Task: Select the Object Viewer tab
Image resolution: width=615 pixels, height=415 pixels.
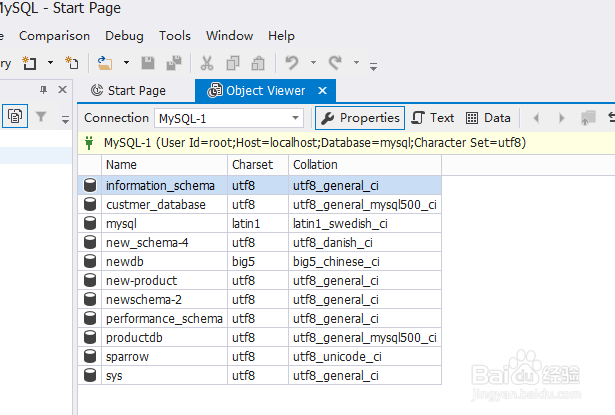Action: [x=265, y=91]
